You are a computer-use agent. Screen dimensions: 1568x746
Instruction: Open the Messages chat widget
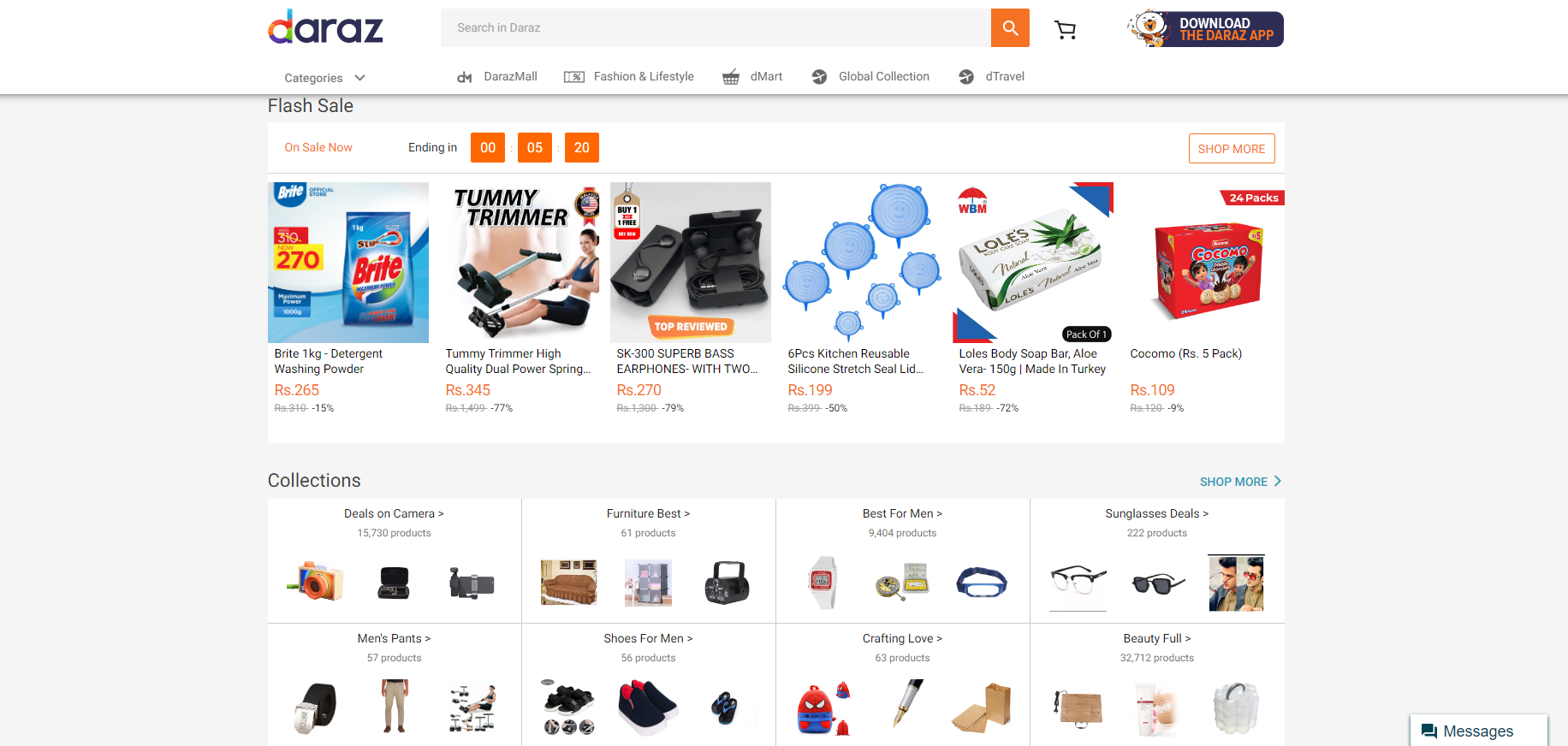1479,731
